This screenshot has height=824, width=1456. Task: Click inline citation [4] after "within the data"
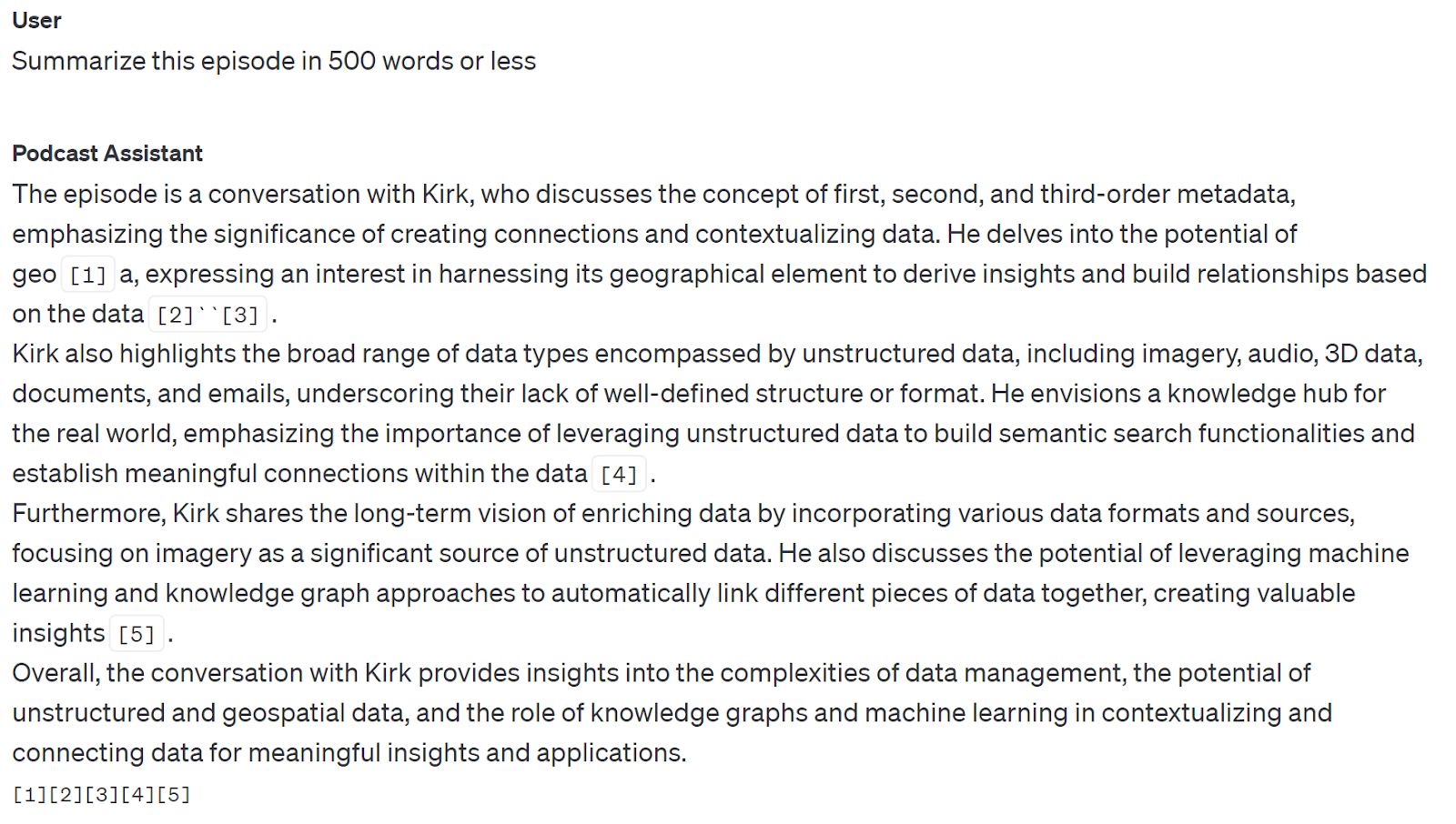coord(619,474)
